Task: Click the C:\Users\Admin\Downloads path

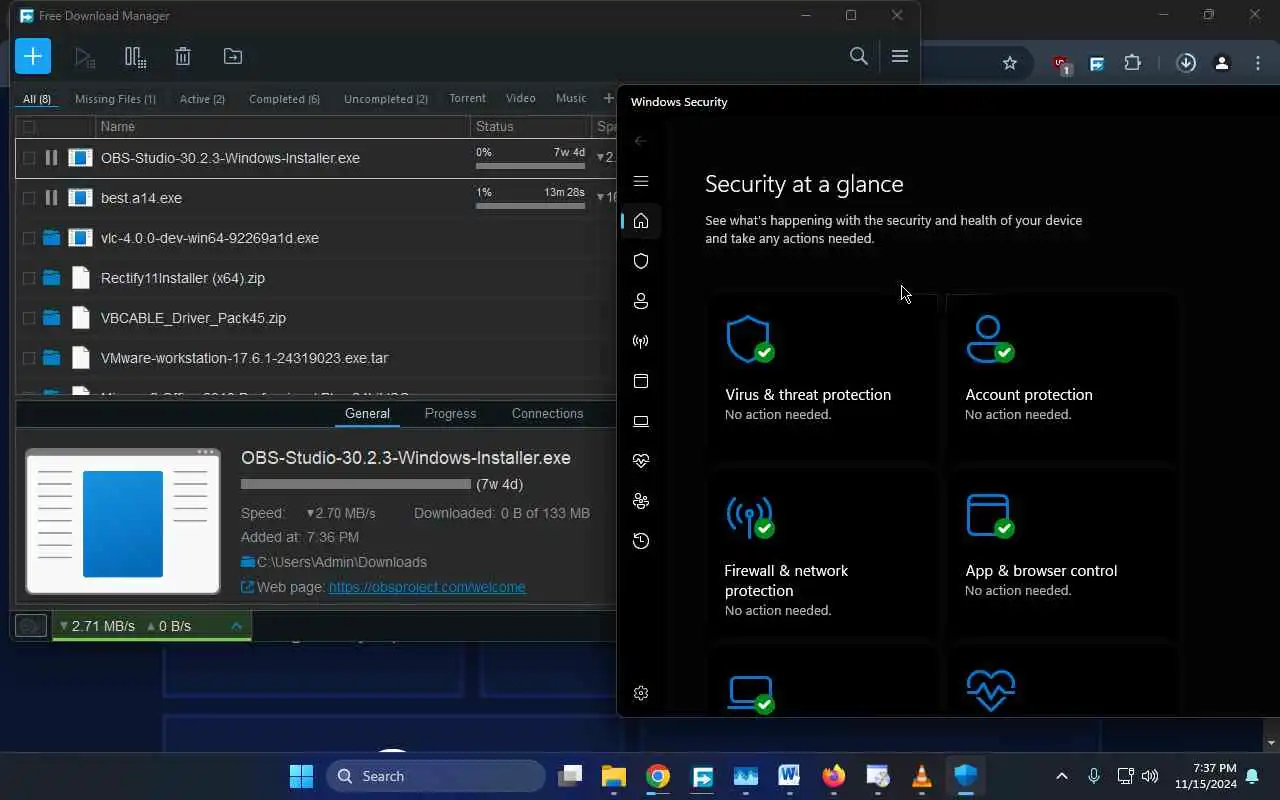Action: 342,562
